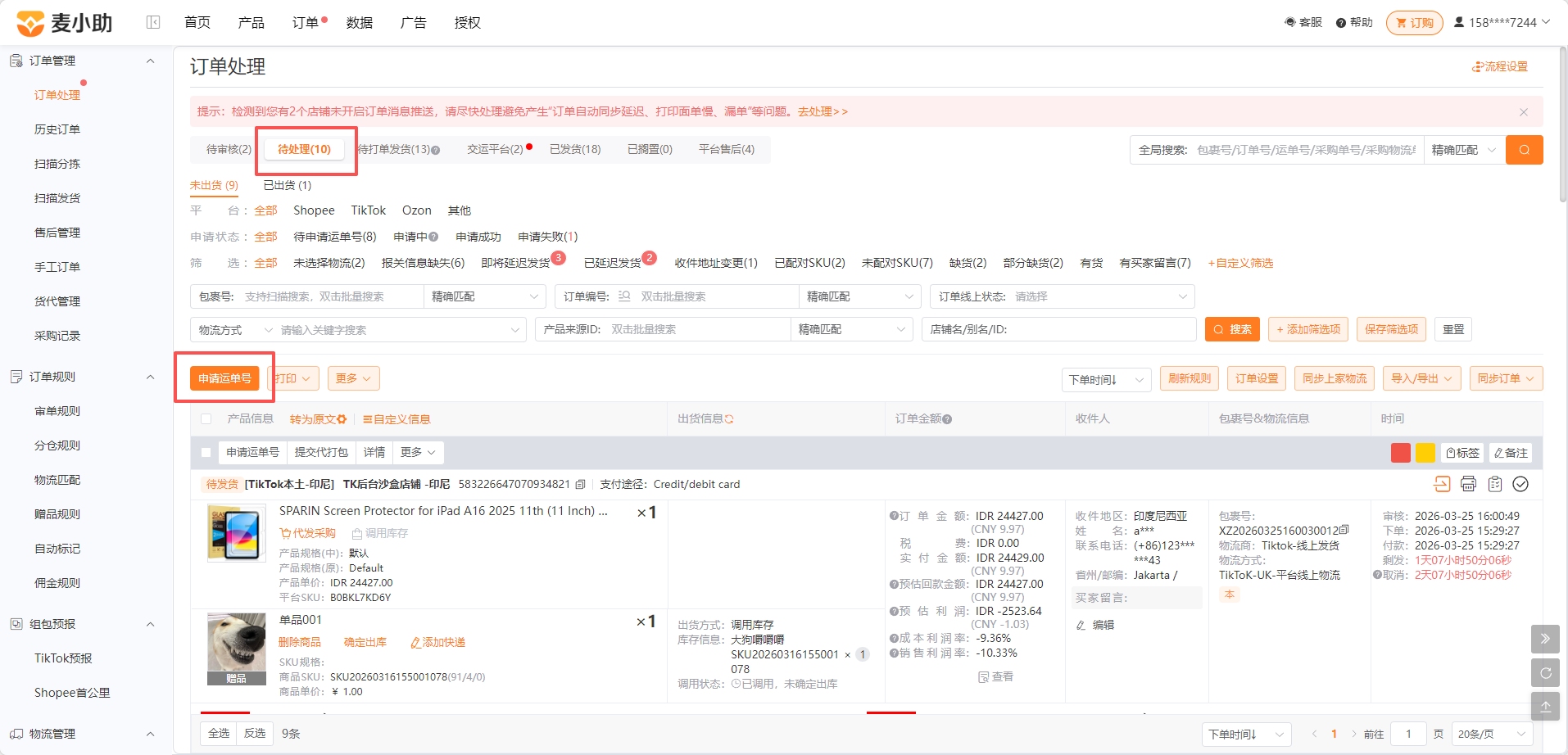1568x755 pixels.
Task: Open 扫描分拣 in the sidebar
Action: 57,164
